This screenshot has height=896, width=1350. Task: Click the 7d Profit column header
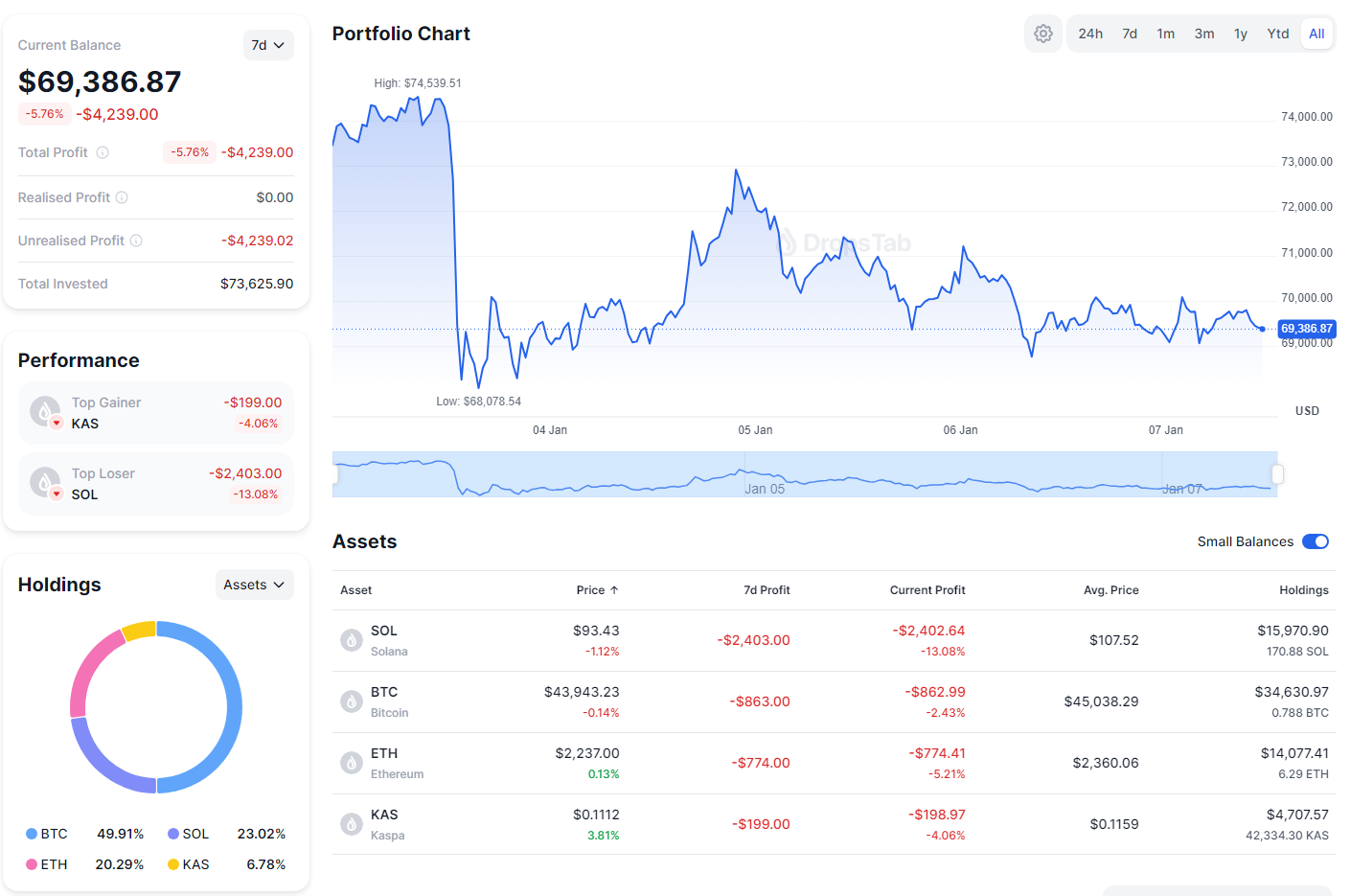click(767, 590)
